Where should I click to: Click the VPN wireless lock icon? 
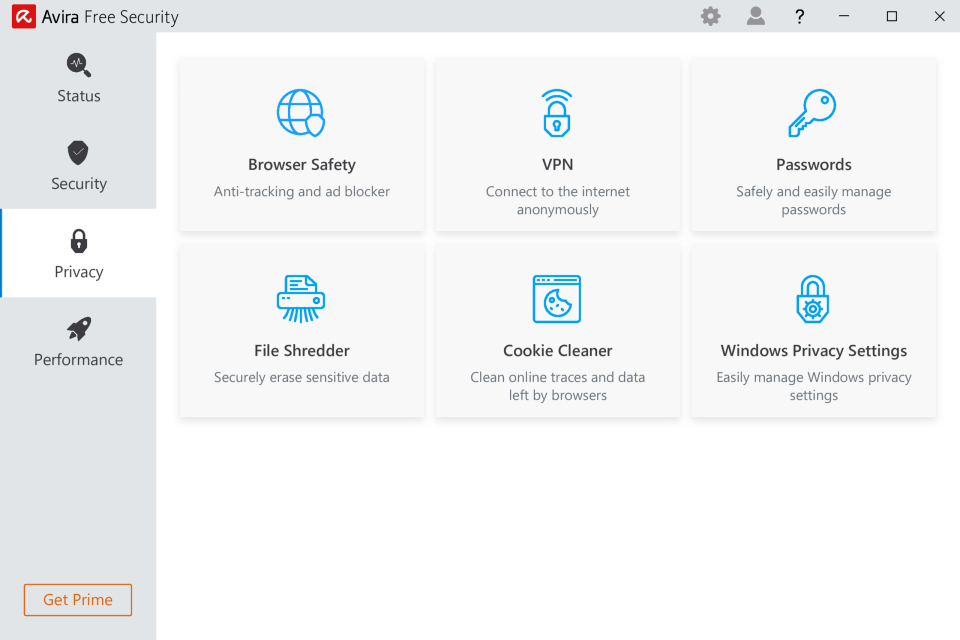click(557, 113)
